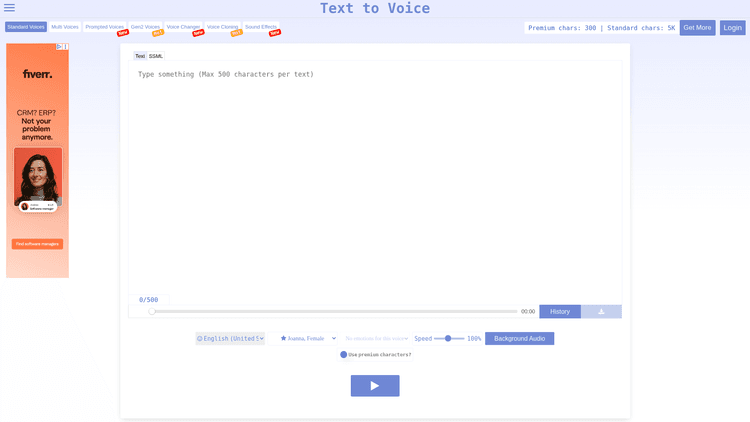Click the Background Audio button
The image size is (750, 422).
point(519,338)
